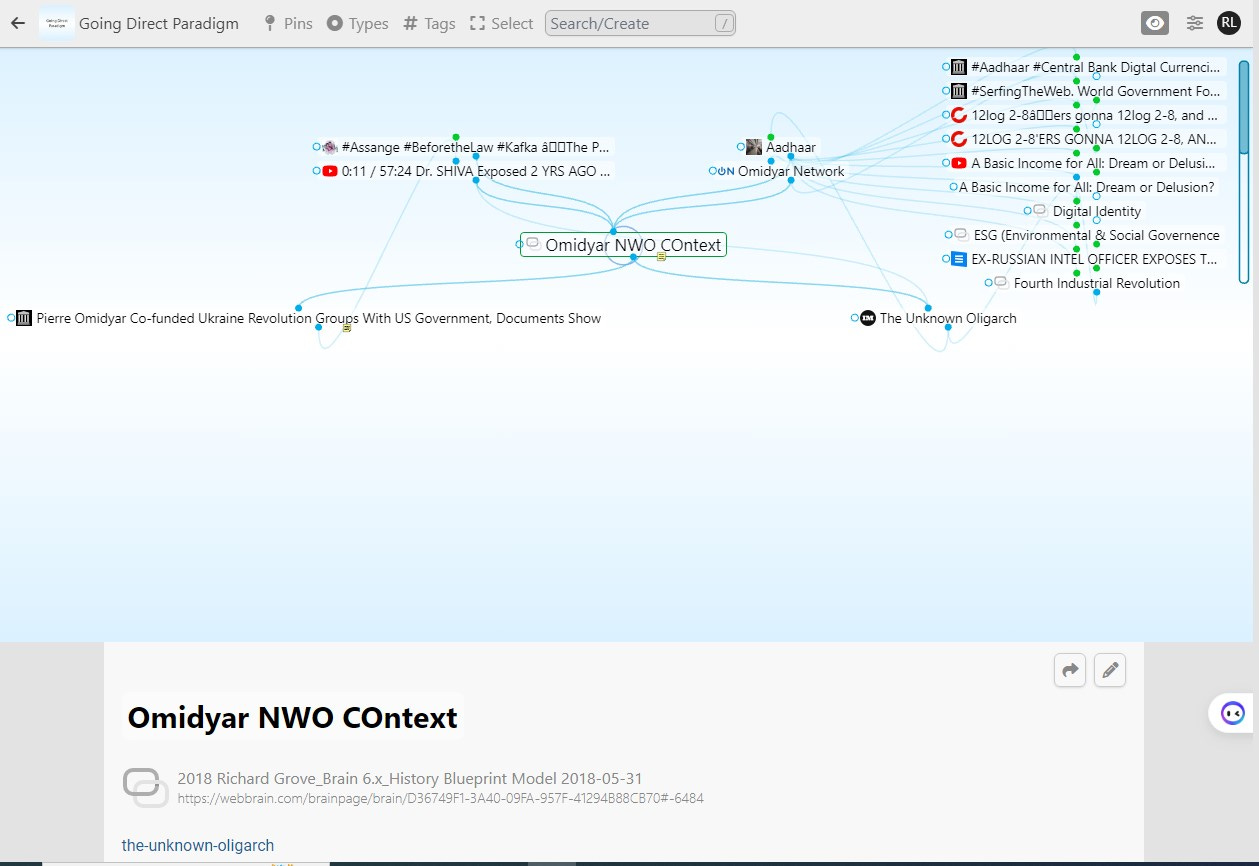This screenshot has height=866, width=1259.
Task: Open the floating assistant chat icon
Action: pos(1232,713)
